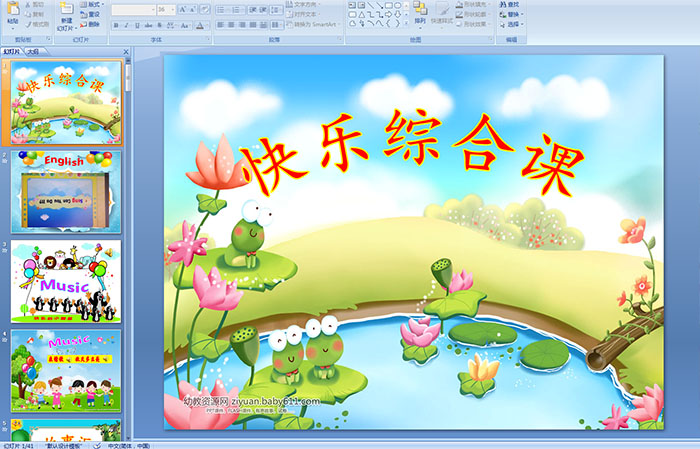The width and height of the screenshot is (700, 449).
Task: Switch to Outline (大纲) pane tab
Action: pyautogui.click(x=32, y=51)
